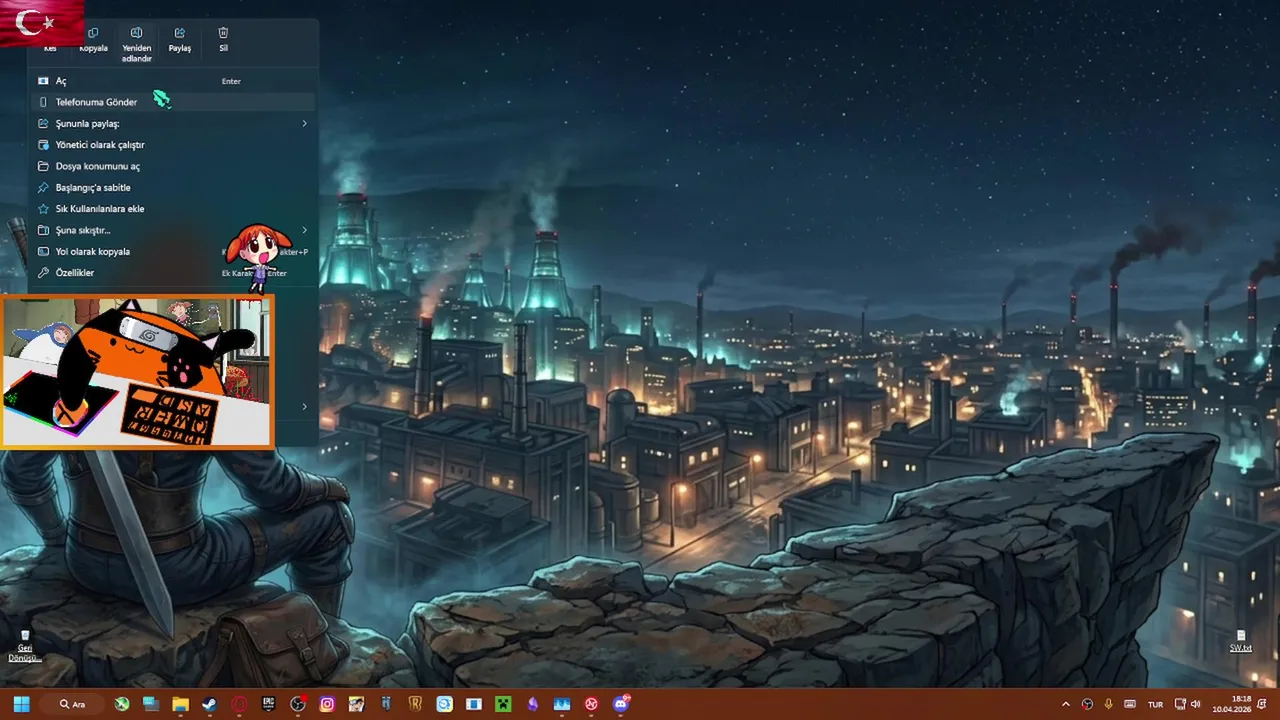Select the Geri Dönüşüm desktop icon

click(x=25, y=645)
